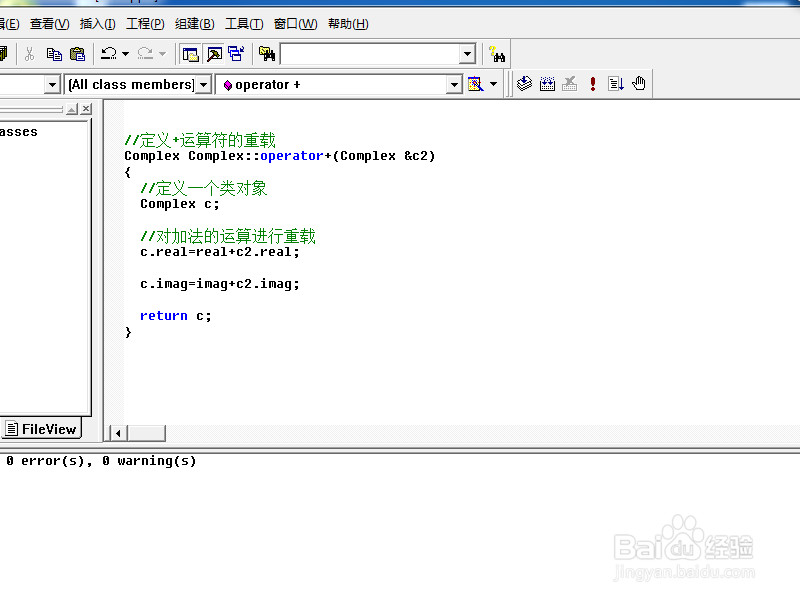Open the 组建(B) menu
This screenshot has height=600, width=800.
[194, 24]
